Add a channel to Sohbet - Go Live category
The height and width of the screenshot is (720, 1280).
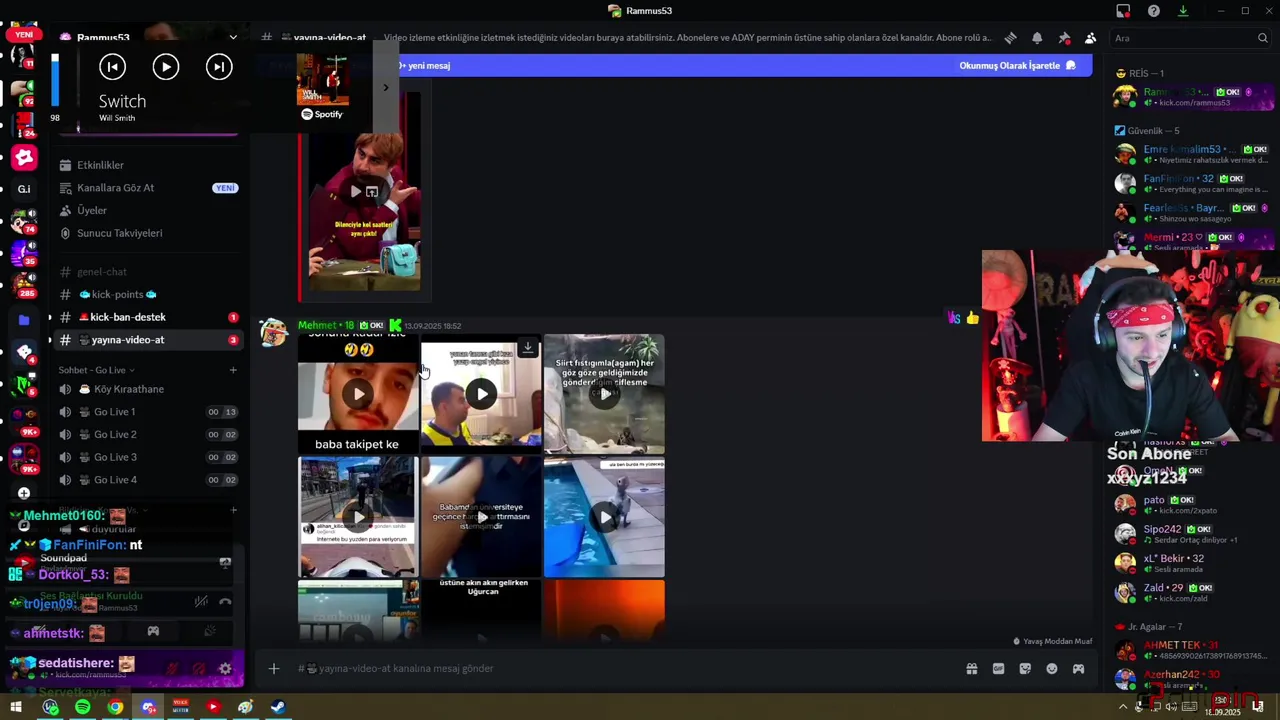(233, 370)
